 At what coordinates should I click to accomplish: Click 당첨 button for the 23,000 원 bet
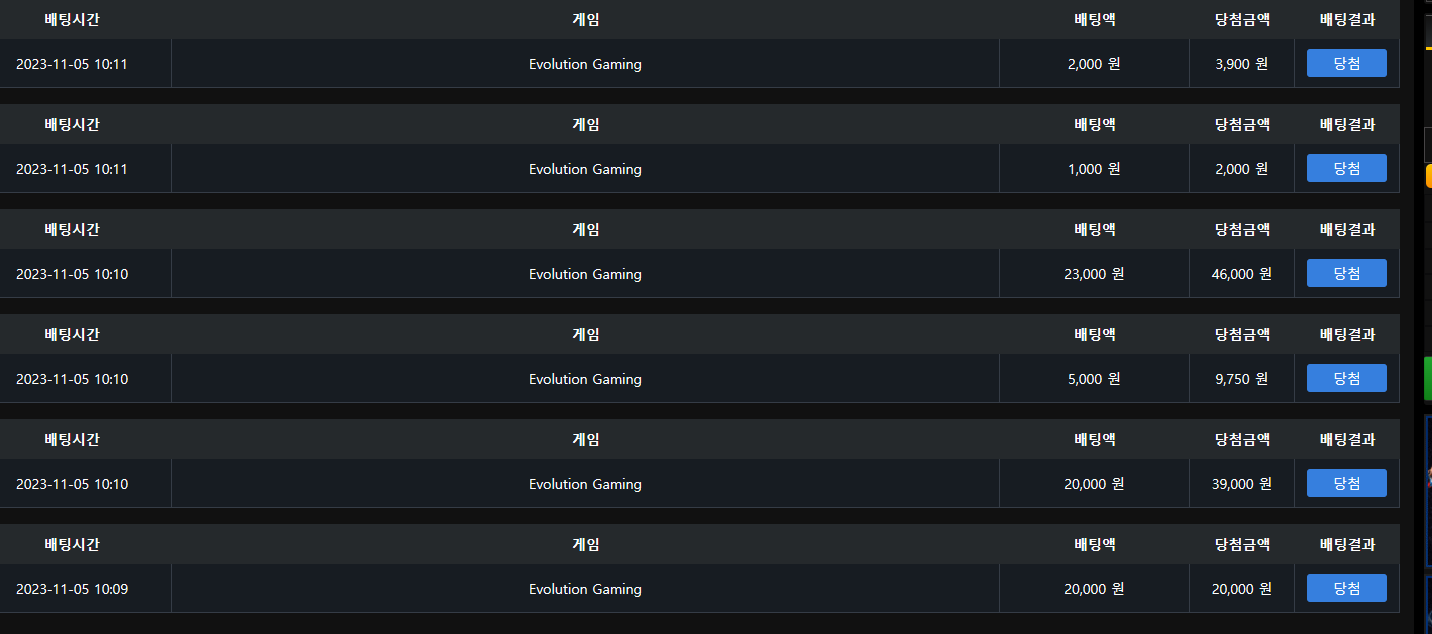point(1346,273)
